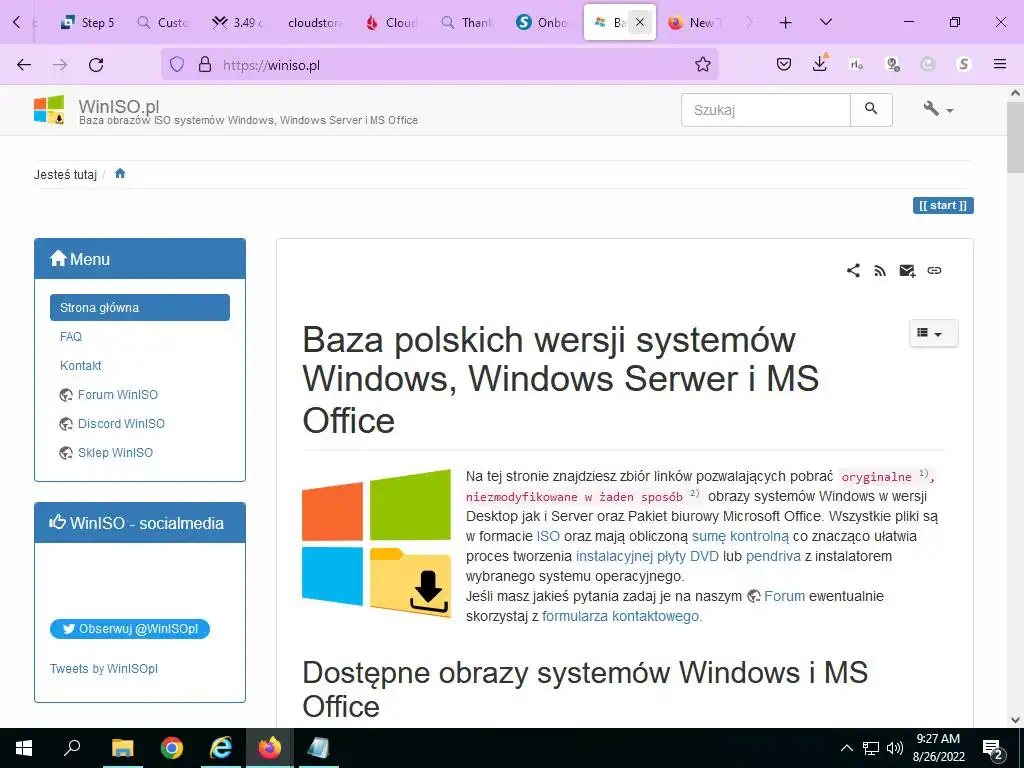The image size is (1024, 768).
Task: Open the notification center icon
Action: [993, 748]
